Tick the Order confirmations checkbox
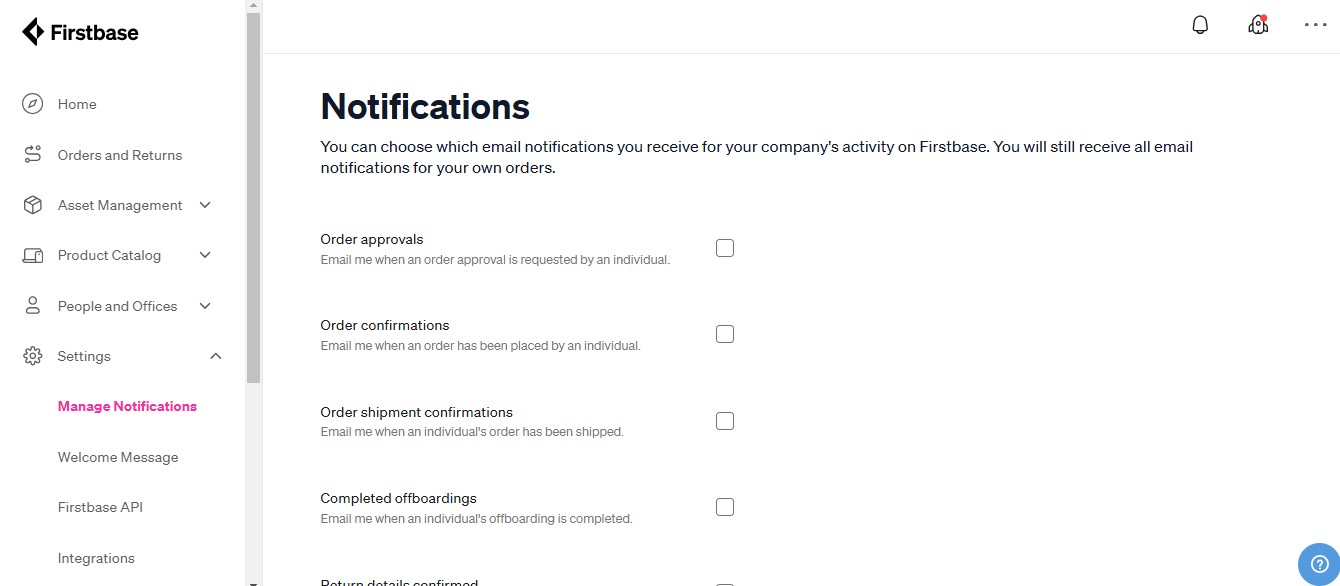 point(725,334)
